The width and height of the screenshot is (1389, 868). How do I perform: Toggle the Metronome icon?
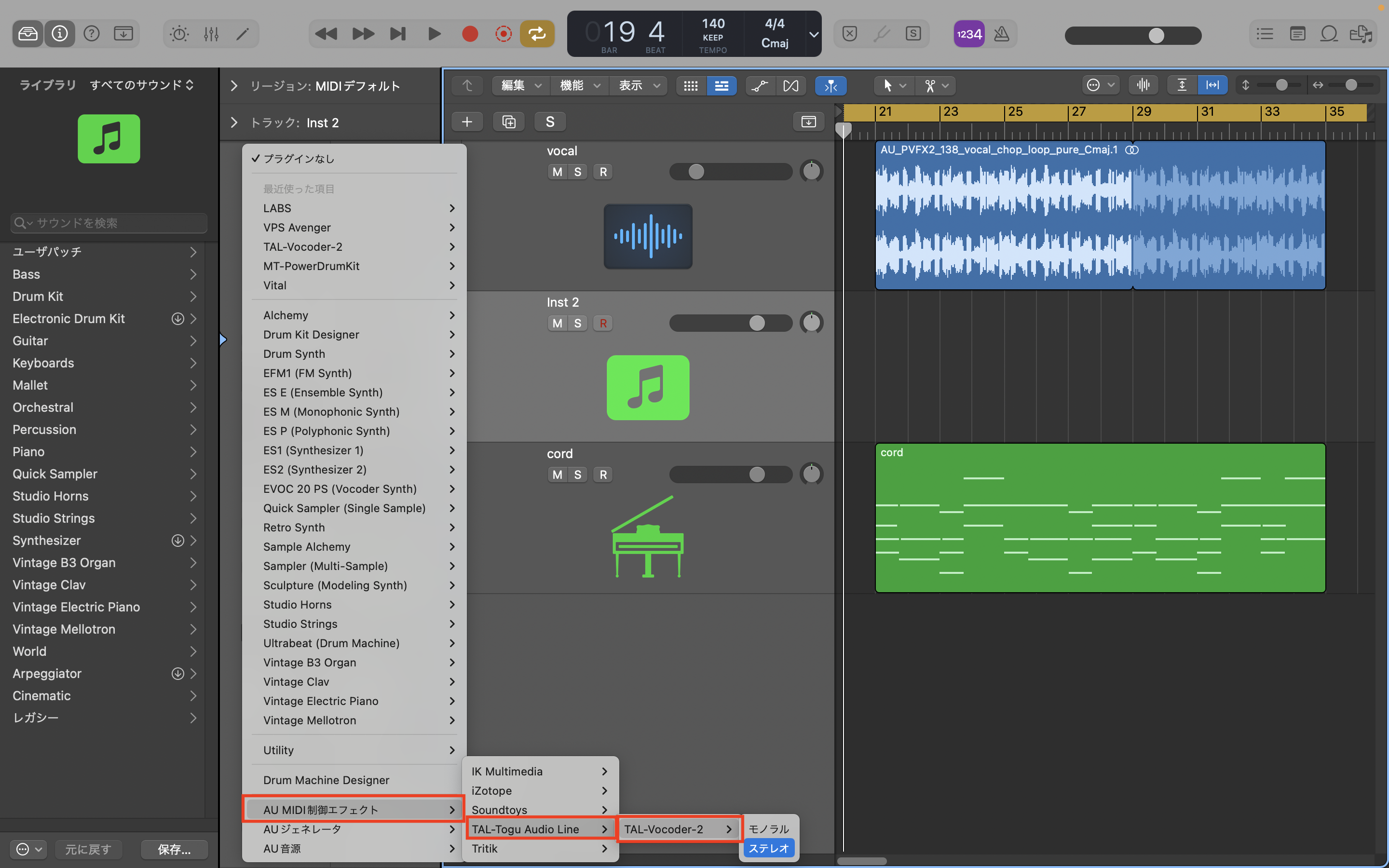[x=1002, y=34]
